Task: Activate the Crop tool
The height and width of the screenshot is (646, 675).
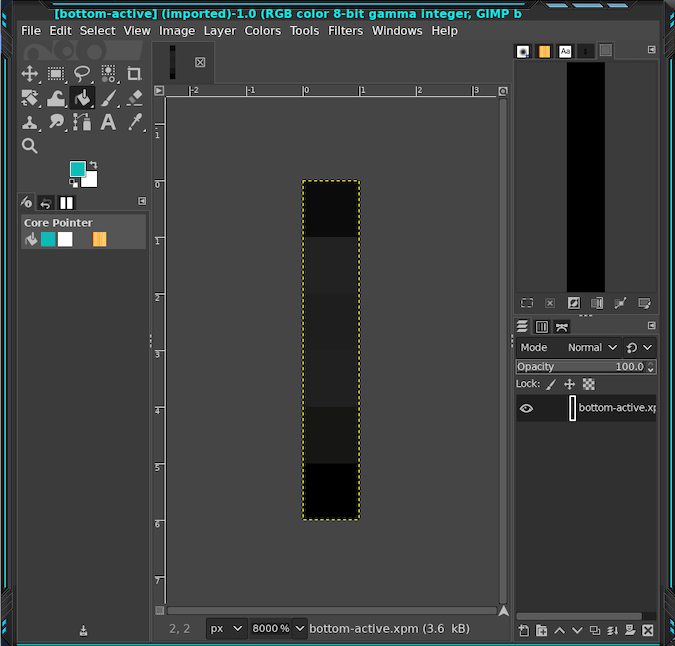Action: point(134,73)
